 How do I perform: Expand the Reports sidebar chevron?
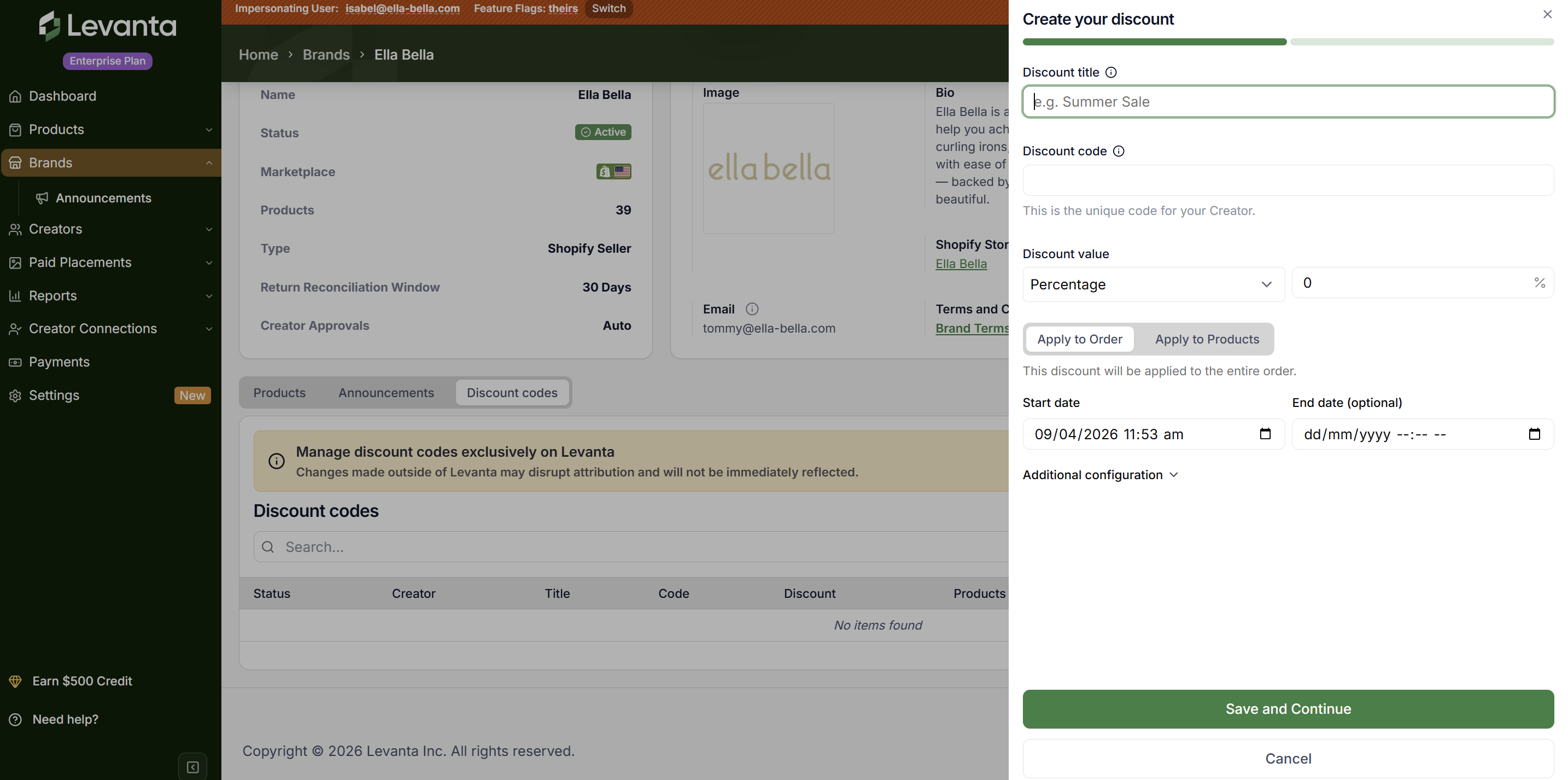[x=209, y=296]
